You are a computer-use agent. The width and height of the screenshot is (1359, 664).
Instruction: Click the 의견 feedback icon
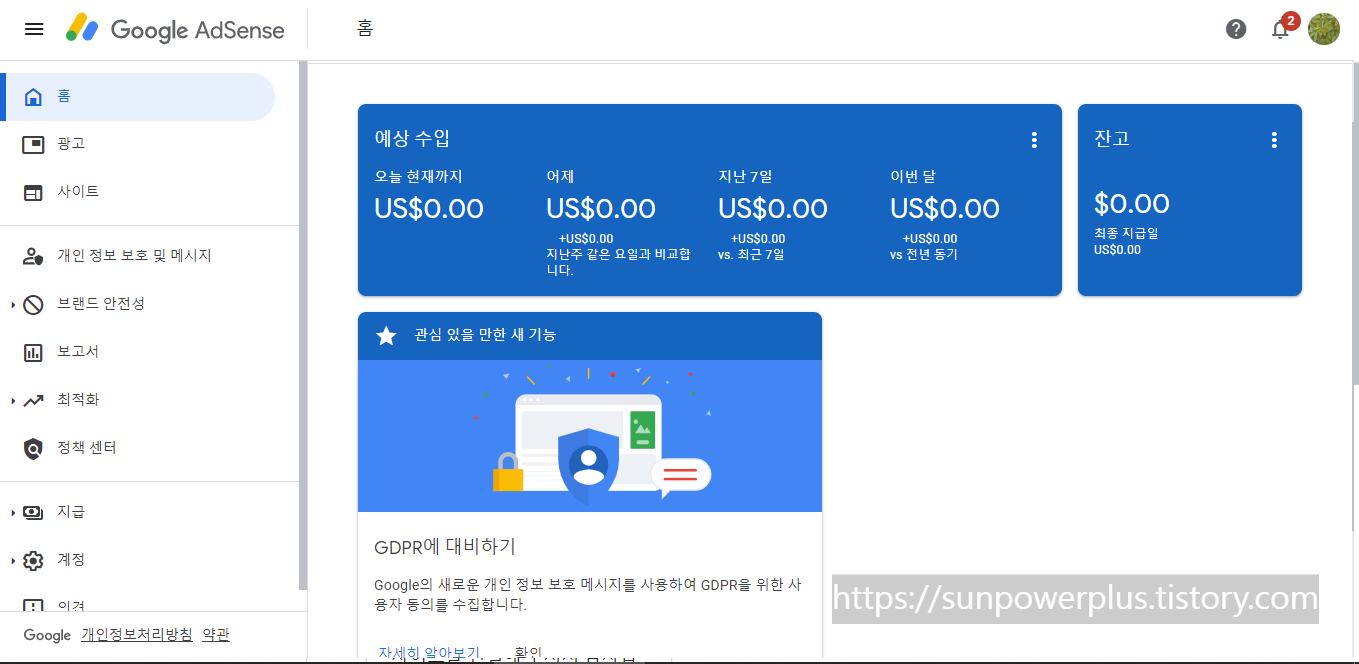point(33,605)
